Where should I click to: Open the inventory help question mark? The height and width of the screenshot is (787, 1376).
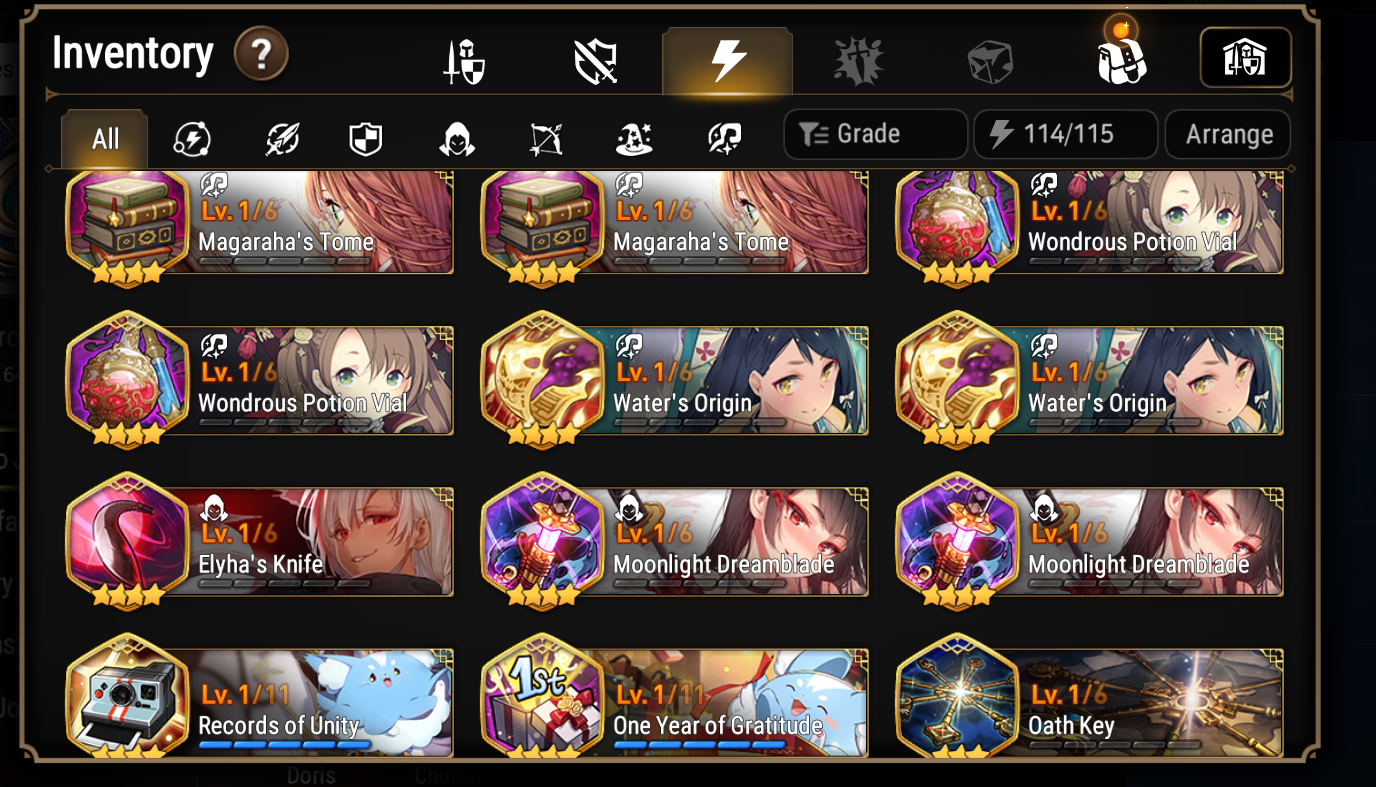click(x=261, y=54)
